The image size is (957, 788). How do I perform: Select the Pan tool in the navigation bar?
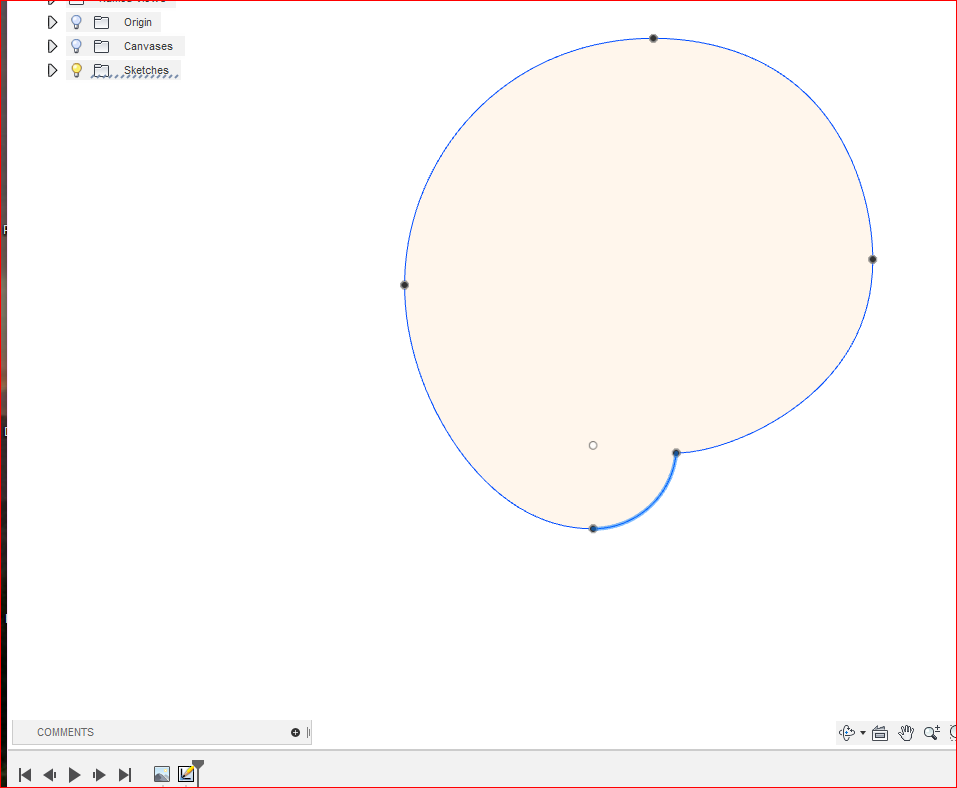click(x=906, y=732)
